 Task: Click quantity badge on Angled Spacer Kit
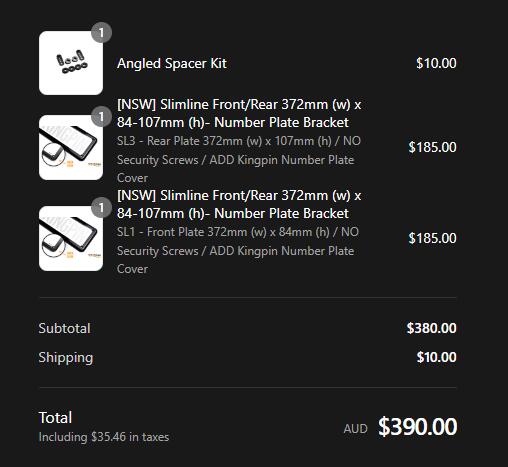101,33
